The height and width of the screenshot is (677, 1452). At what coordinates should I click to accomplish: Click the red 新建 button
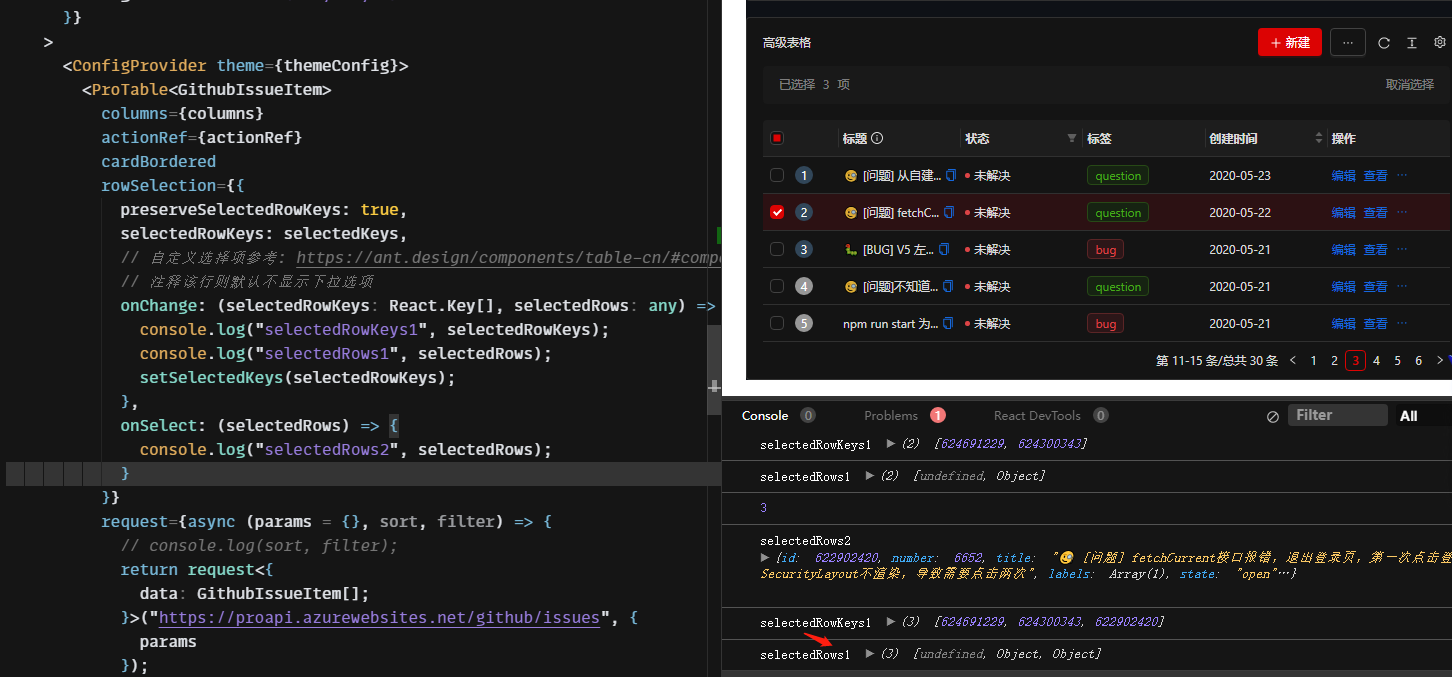click(x=1289, y=42)
